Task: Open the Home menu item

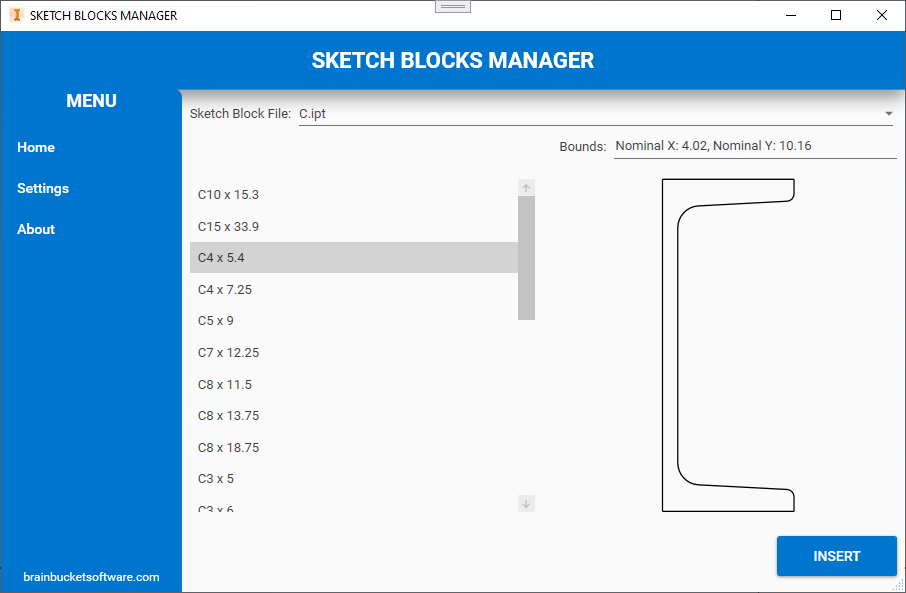Action: 36,147
